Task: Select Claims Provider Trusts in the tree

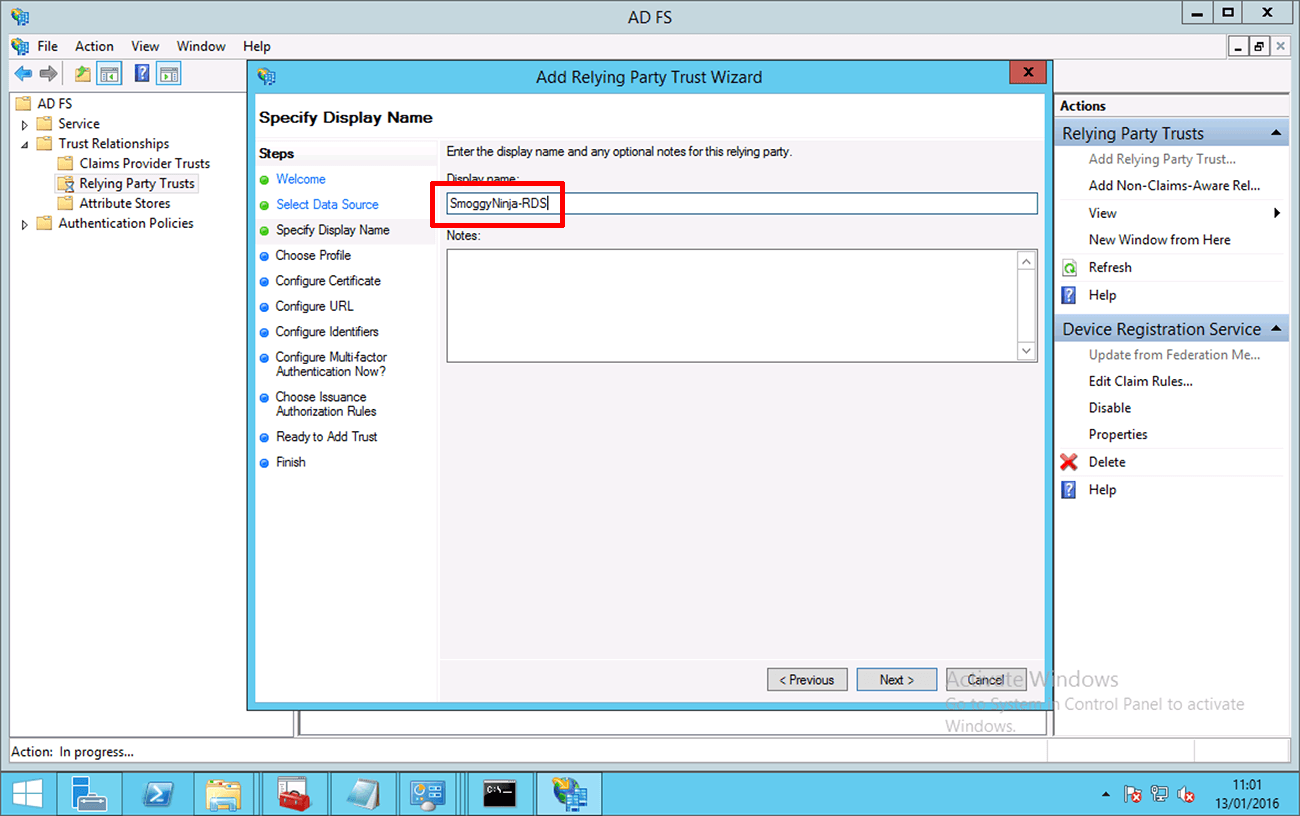Action: point(144,164)
